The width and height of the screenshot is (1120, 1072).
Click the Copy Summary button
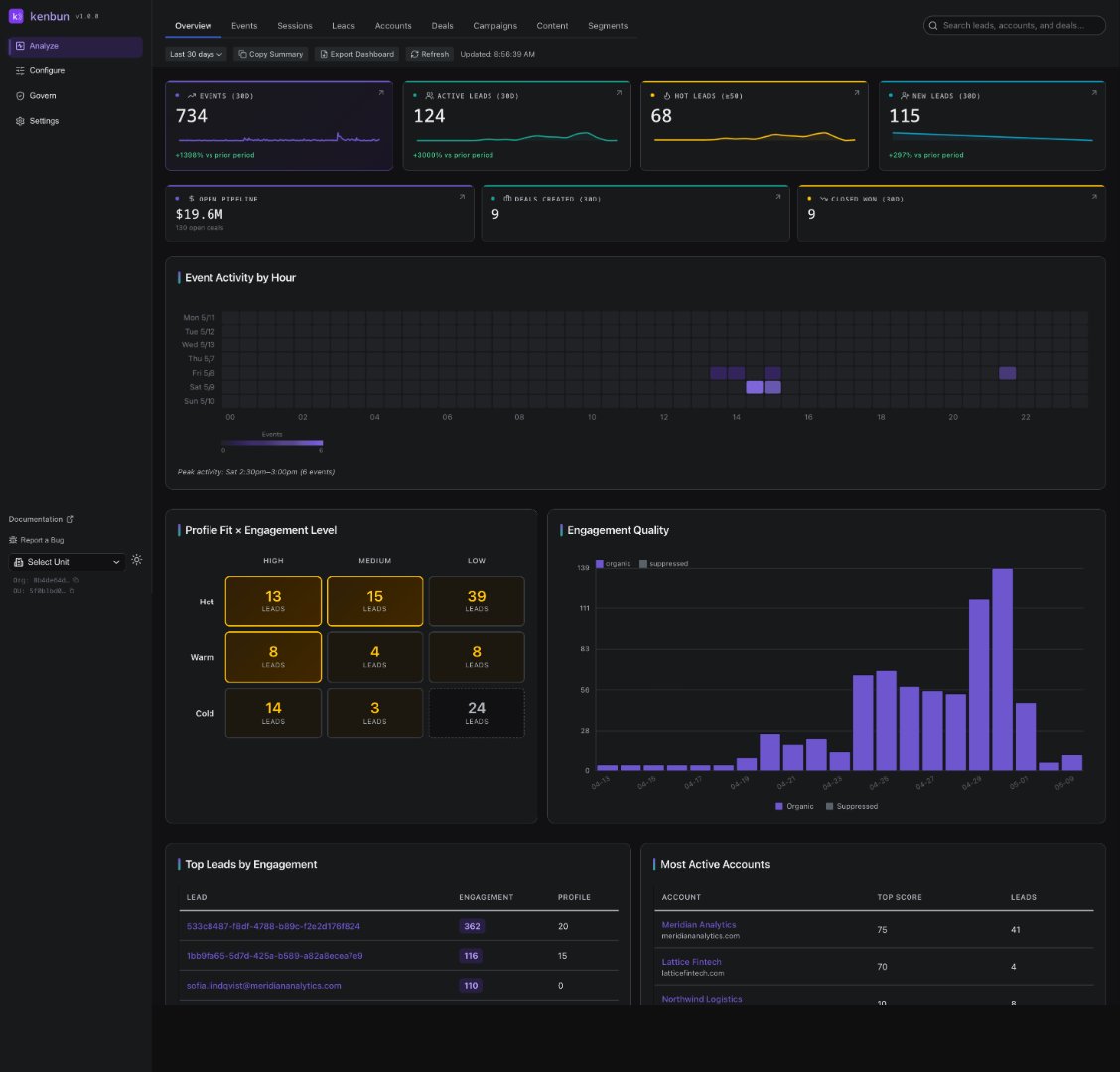click(271, 54)
